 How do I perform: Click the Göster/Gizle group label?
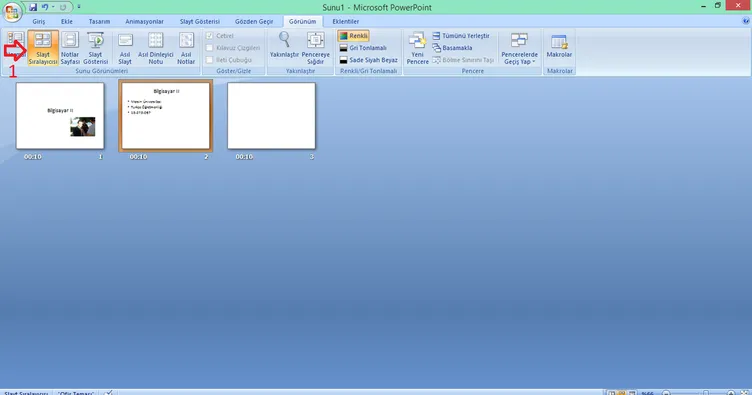[x=234, y=71]
